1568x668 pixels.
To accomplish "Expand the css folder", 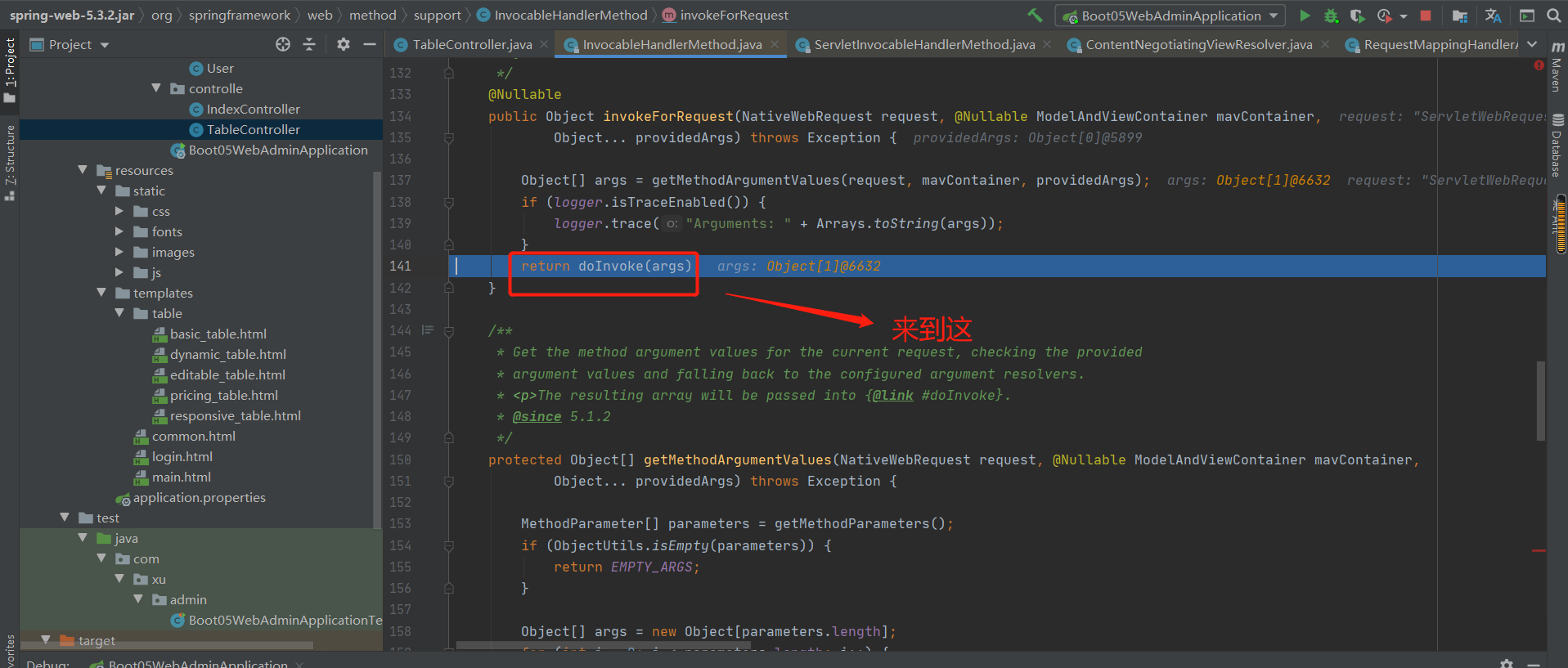I will (119, 211).
